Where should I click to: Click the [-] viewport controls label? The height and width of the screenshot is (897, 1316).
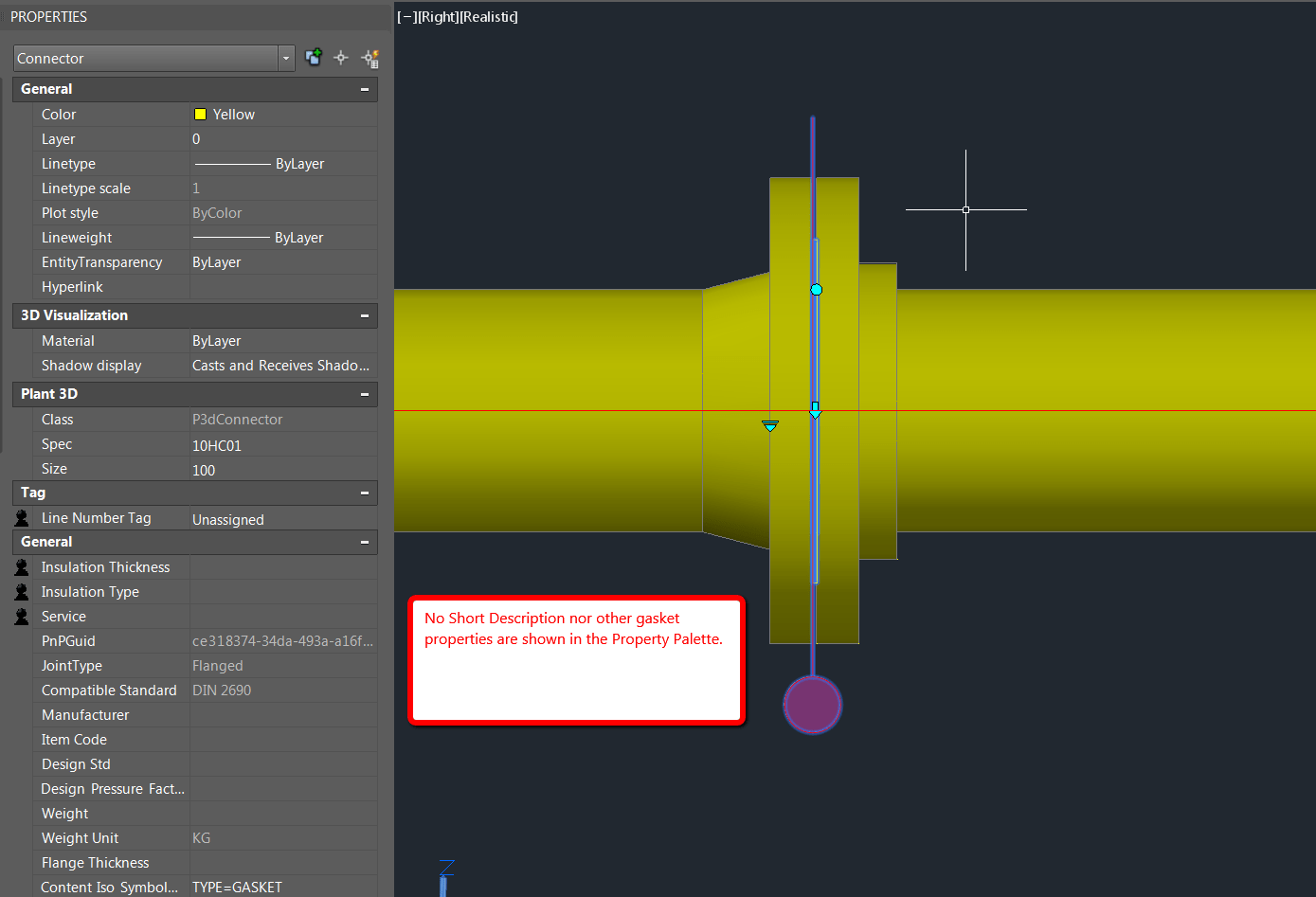[406, 17]
